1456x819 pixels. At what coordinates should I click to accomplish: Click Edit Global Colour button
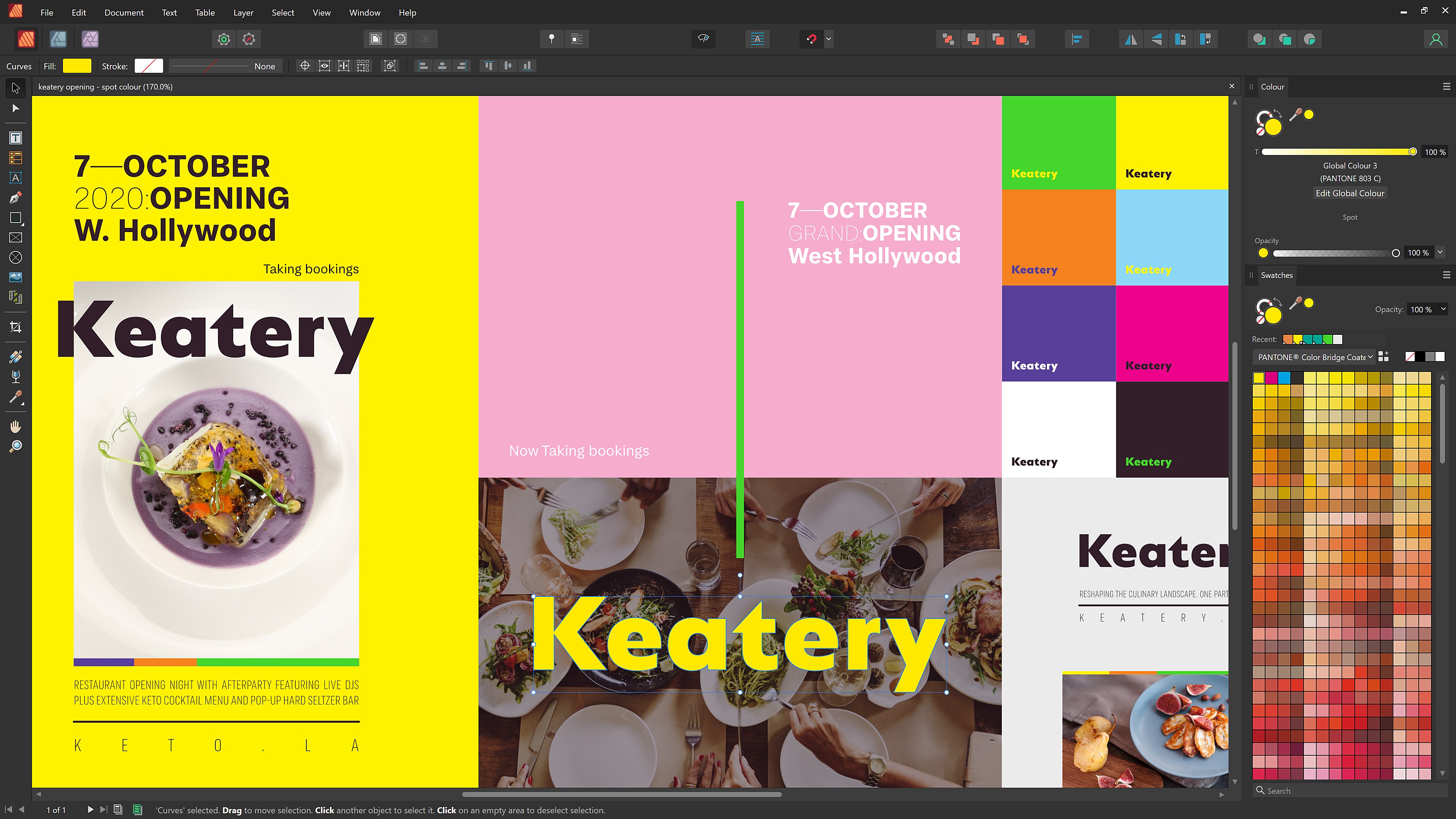click(1350, 193)
